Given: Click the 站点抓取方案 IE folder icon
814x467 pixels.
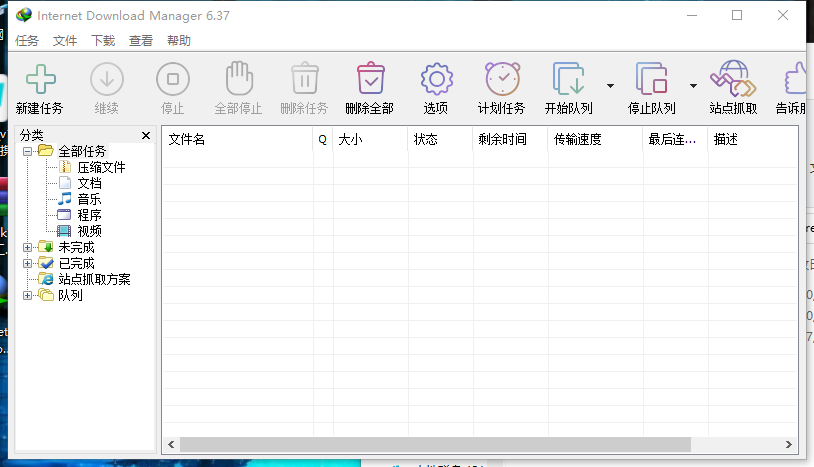Looking at the screenshot, I should pos(46,279).
